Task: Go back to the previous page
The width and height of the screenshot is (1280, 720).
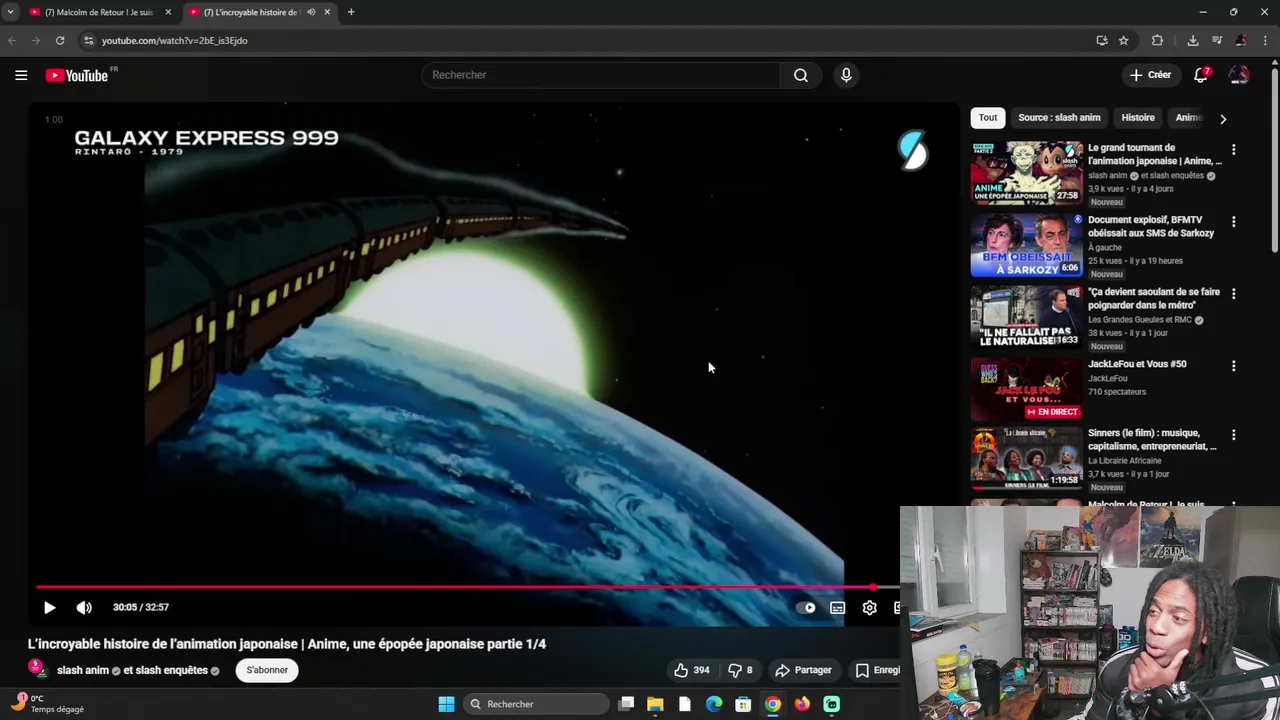Action: click(x=12, y=41)
